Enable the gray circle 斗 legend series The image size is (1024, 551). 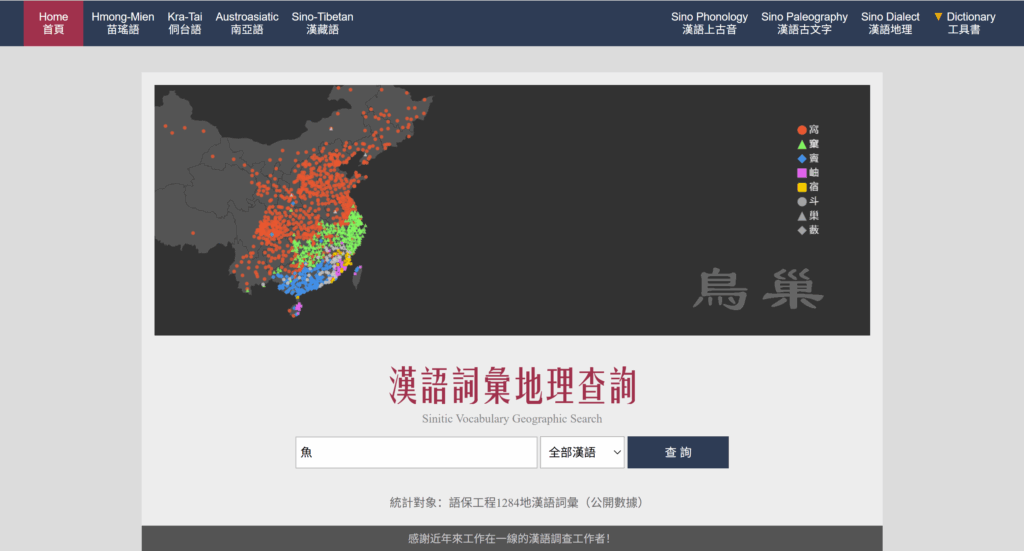(802, 202)
